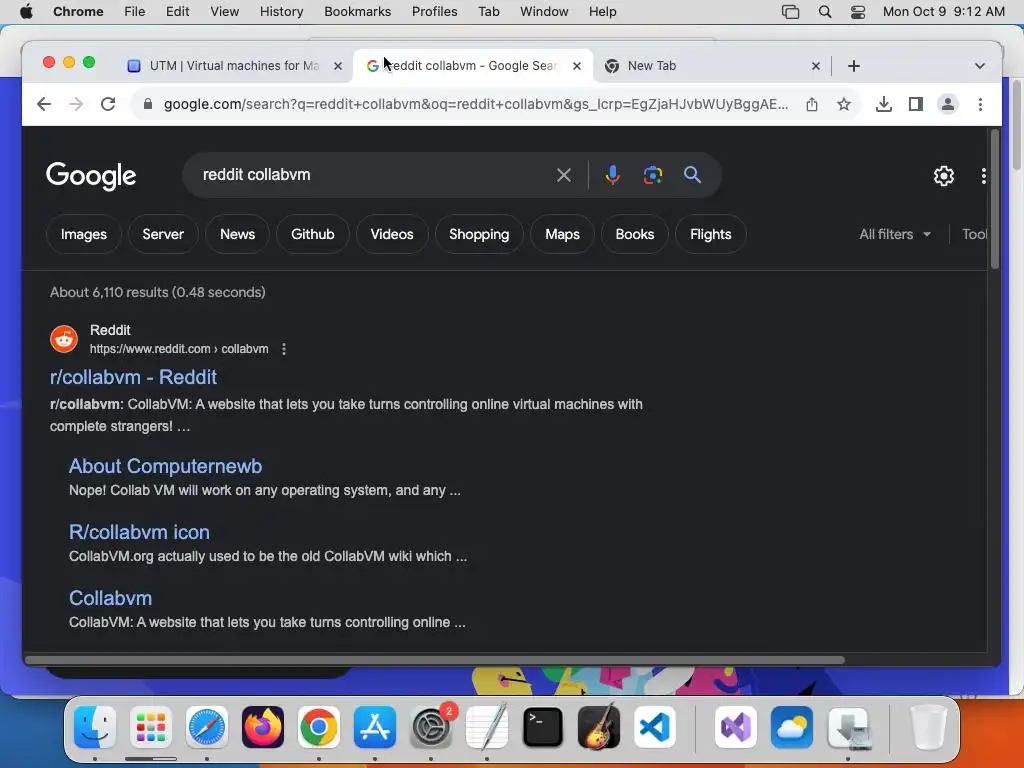Open the Chrome profile avatar

(948, 104)
